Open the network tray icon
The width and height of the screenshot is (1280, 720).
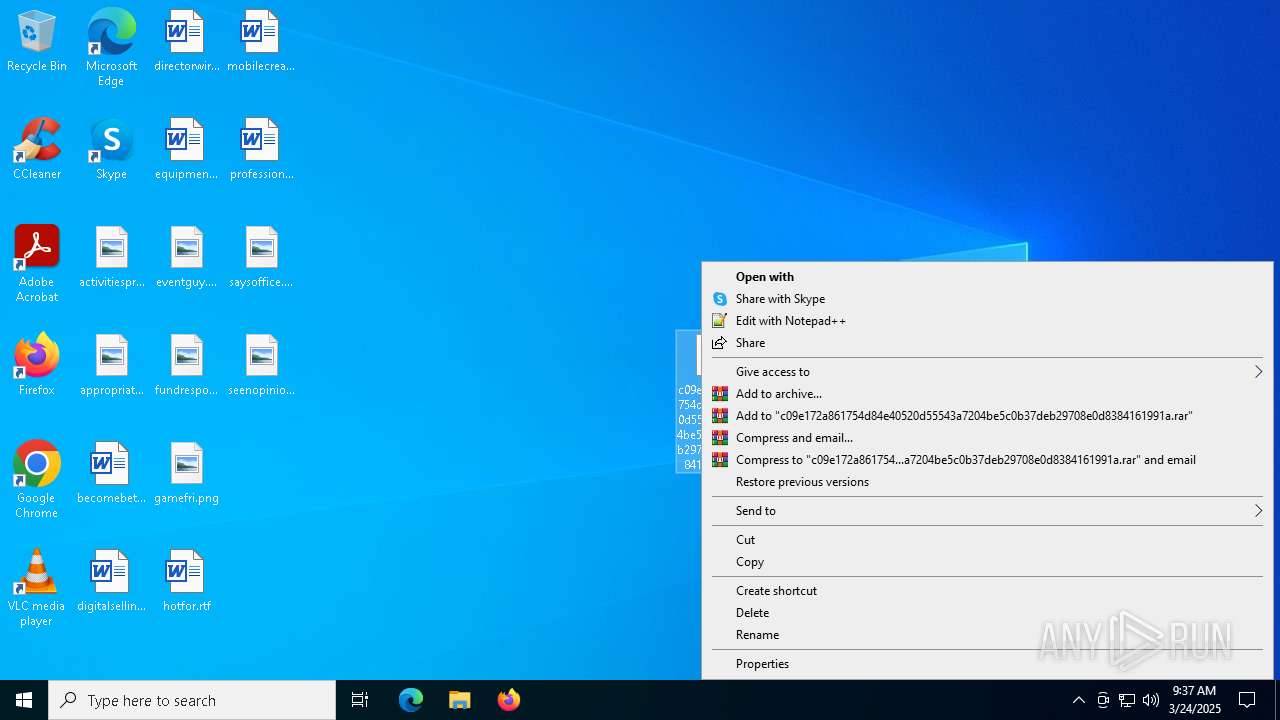click(1127, 700)
